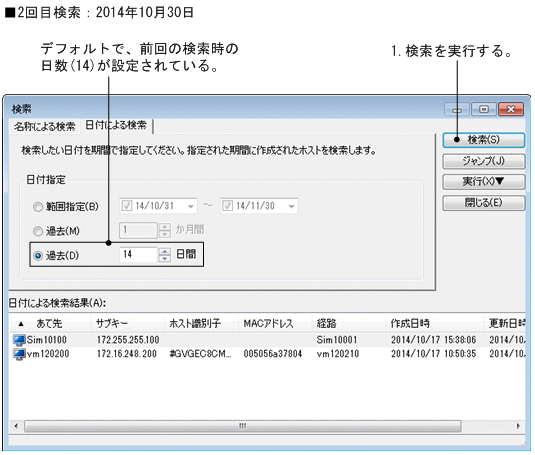Toggle the 14/11/30 end date checkbox
The image size is (535, 455).
point(228,206)
